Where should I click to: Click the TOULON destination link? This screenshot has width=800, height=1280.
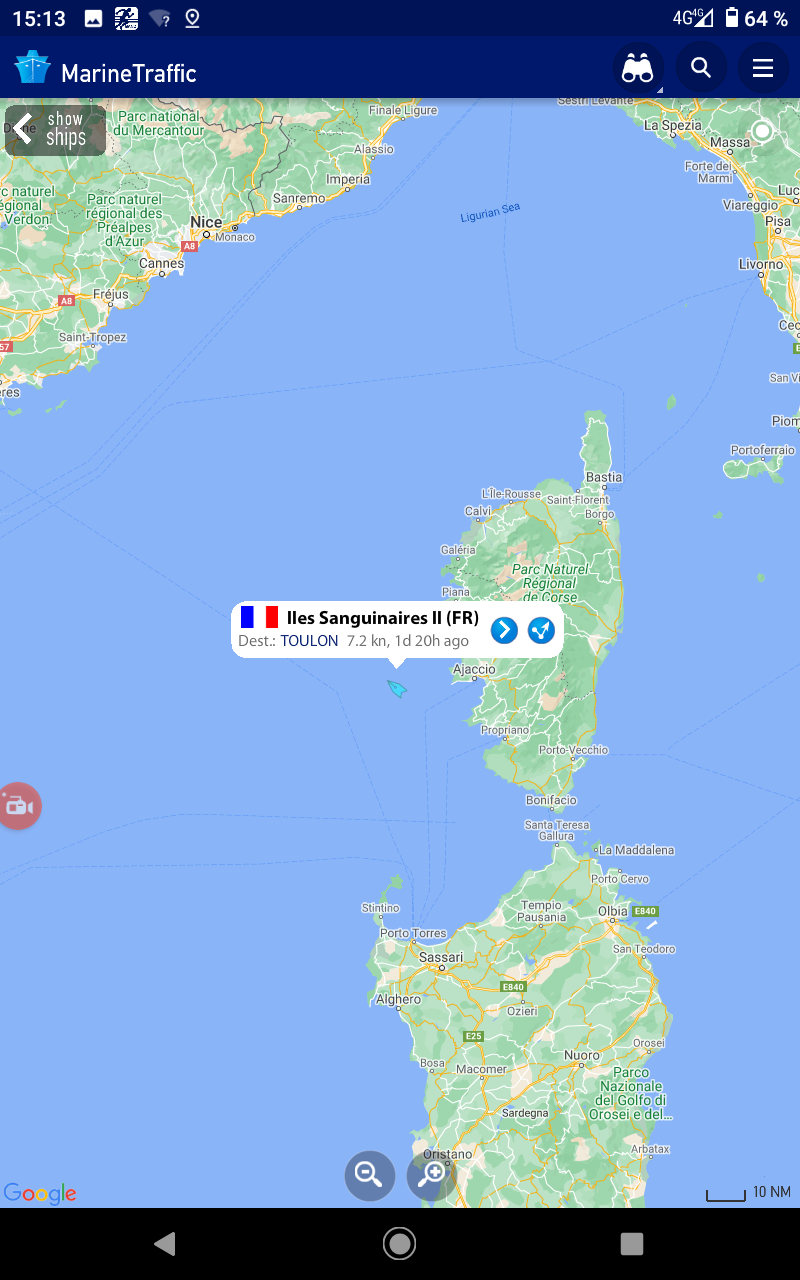click(309, 641)
